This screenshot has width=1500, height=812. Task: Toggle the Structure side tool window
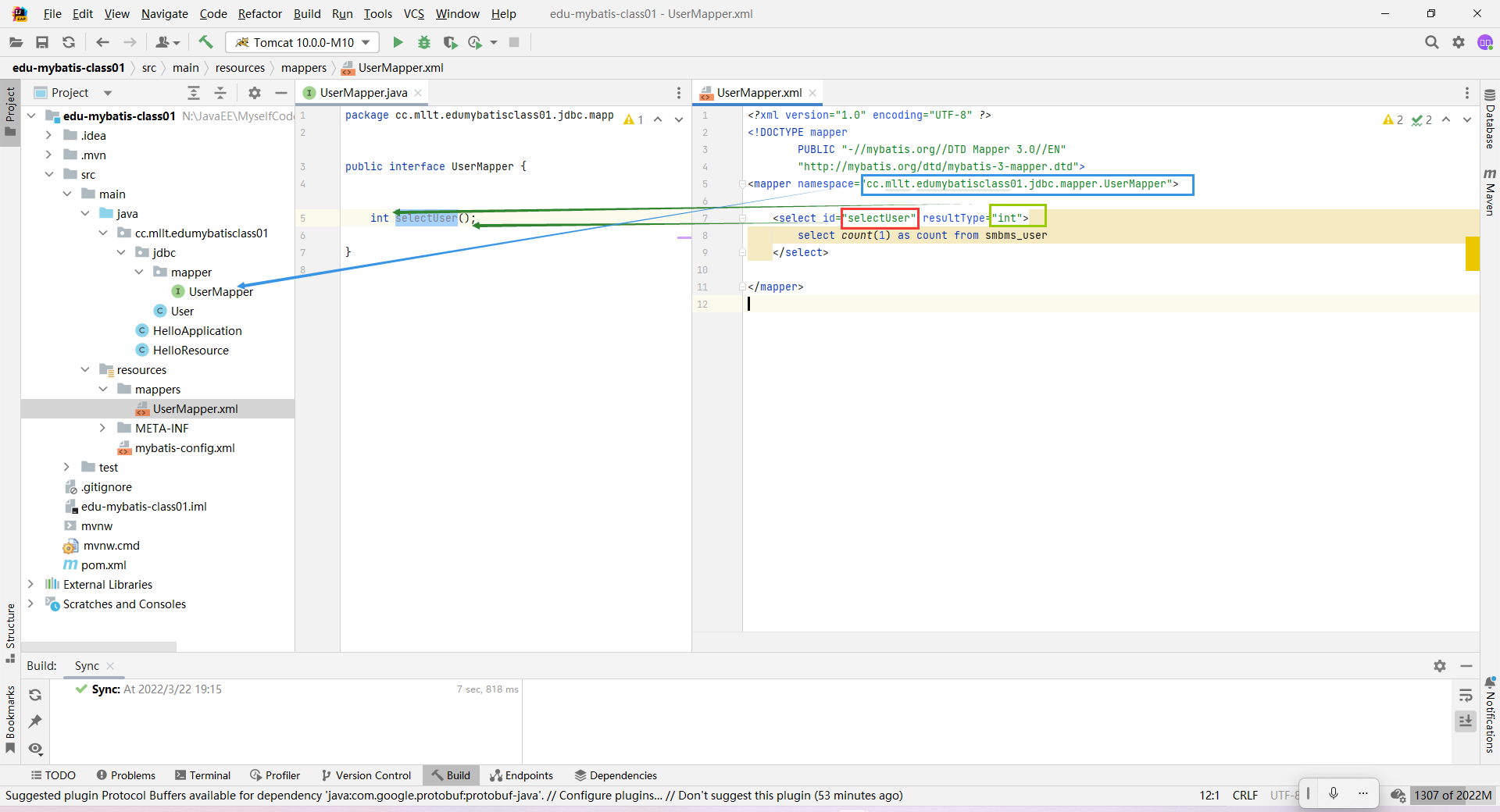tap(10, 633)
